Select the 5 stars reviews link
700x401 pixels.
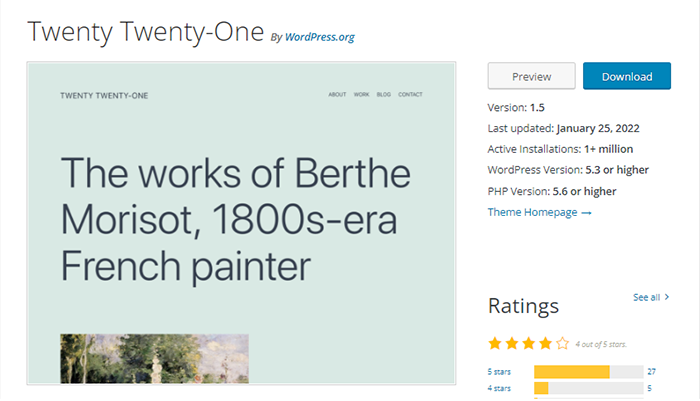pyautogui.click(x=500, y=372)
